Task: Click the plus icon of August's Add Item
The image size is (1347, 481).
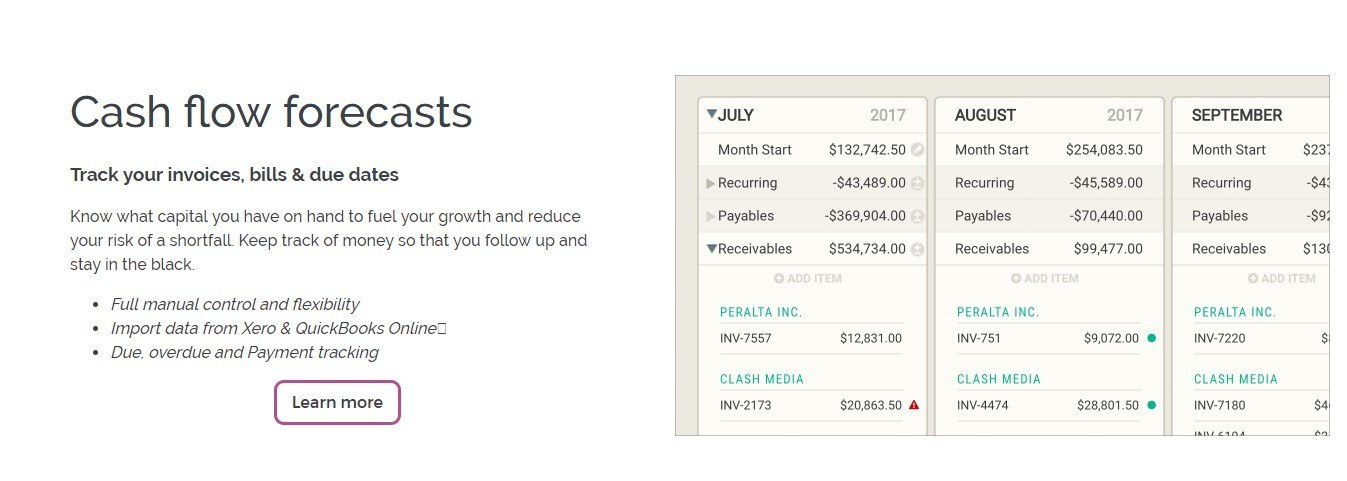Action: coord(1016,278)
